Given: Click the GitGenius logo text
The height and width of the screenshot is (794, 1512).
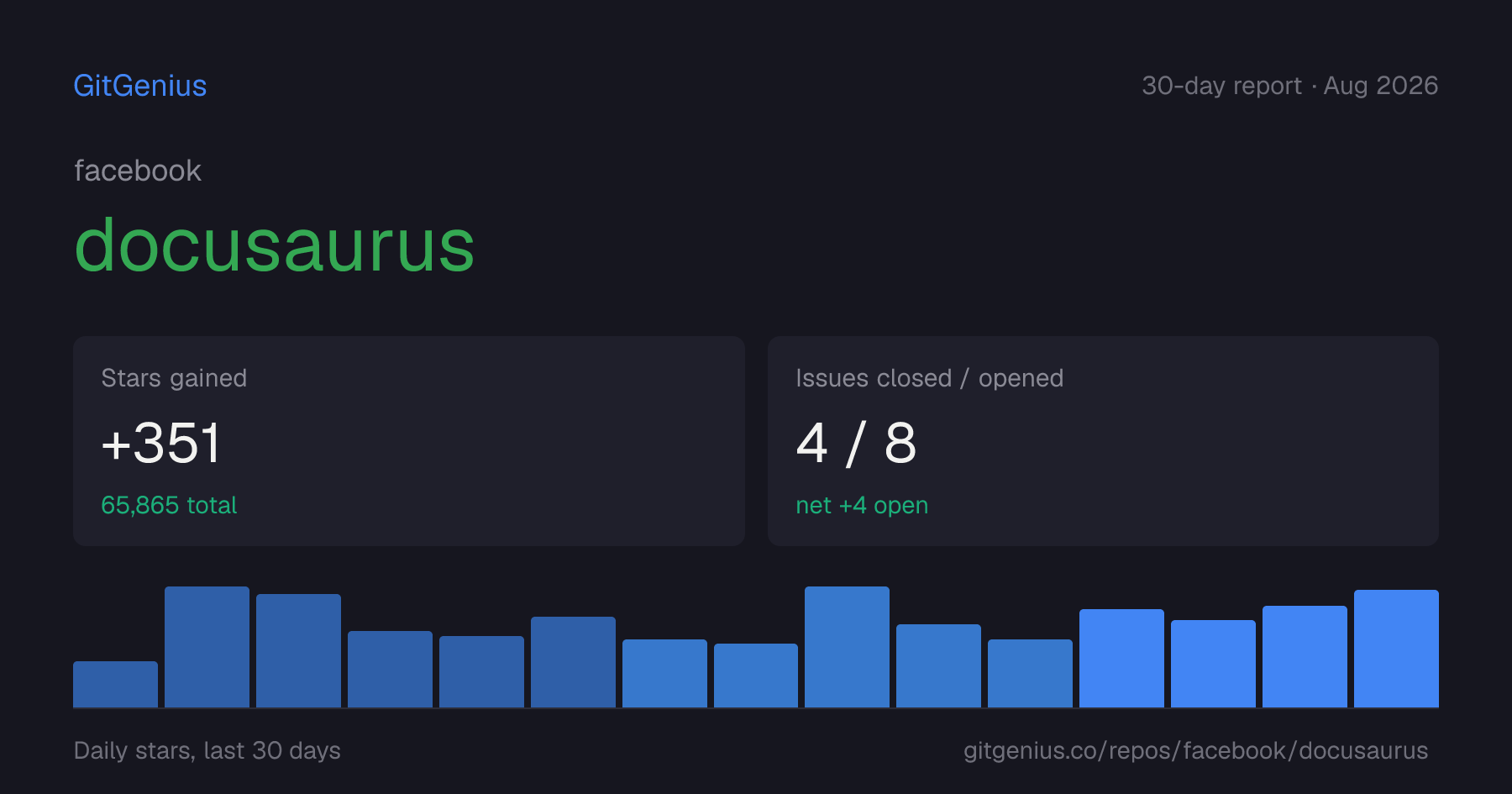Looking at the screenshot, I should click(x=140, y=86).
